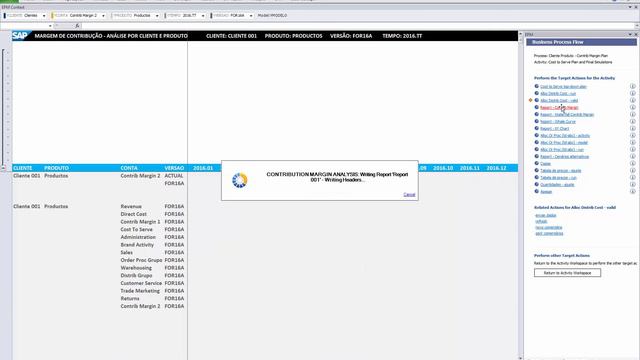Click the 2016.12 column header

496,168
